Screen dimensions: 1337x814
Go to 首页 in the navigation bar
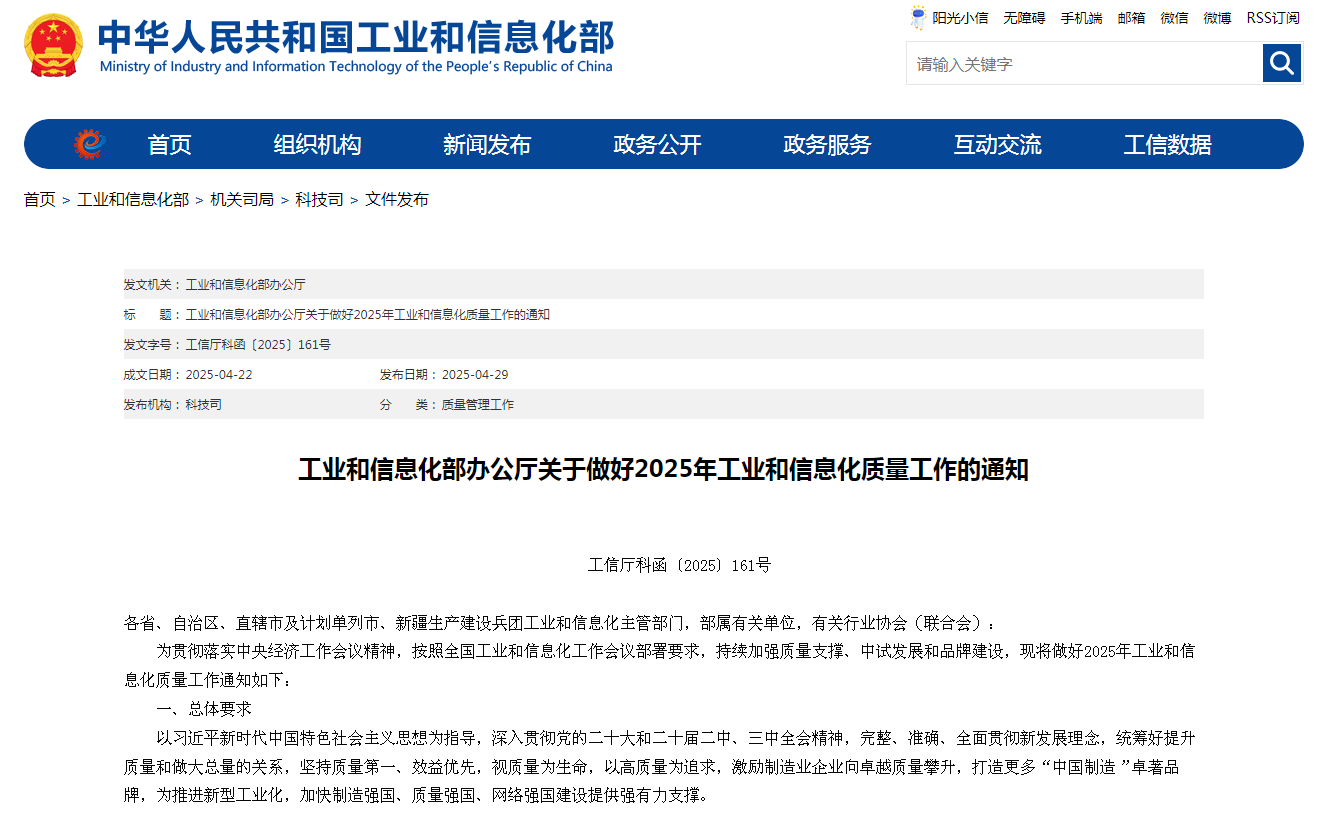[x=169, y=144]
